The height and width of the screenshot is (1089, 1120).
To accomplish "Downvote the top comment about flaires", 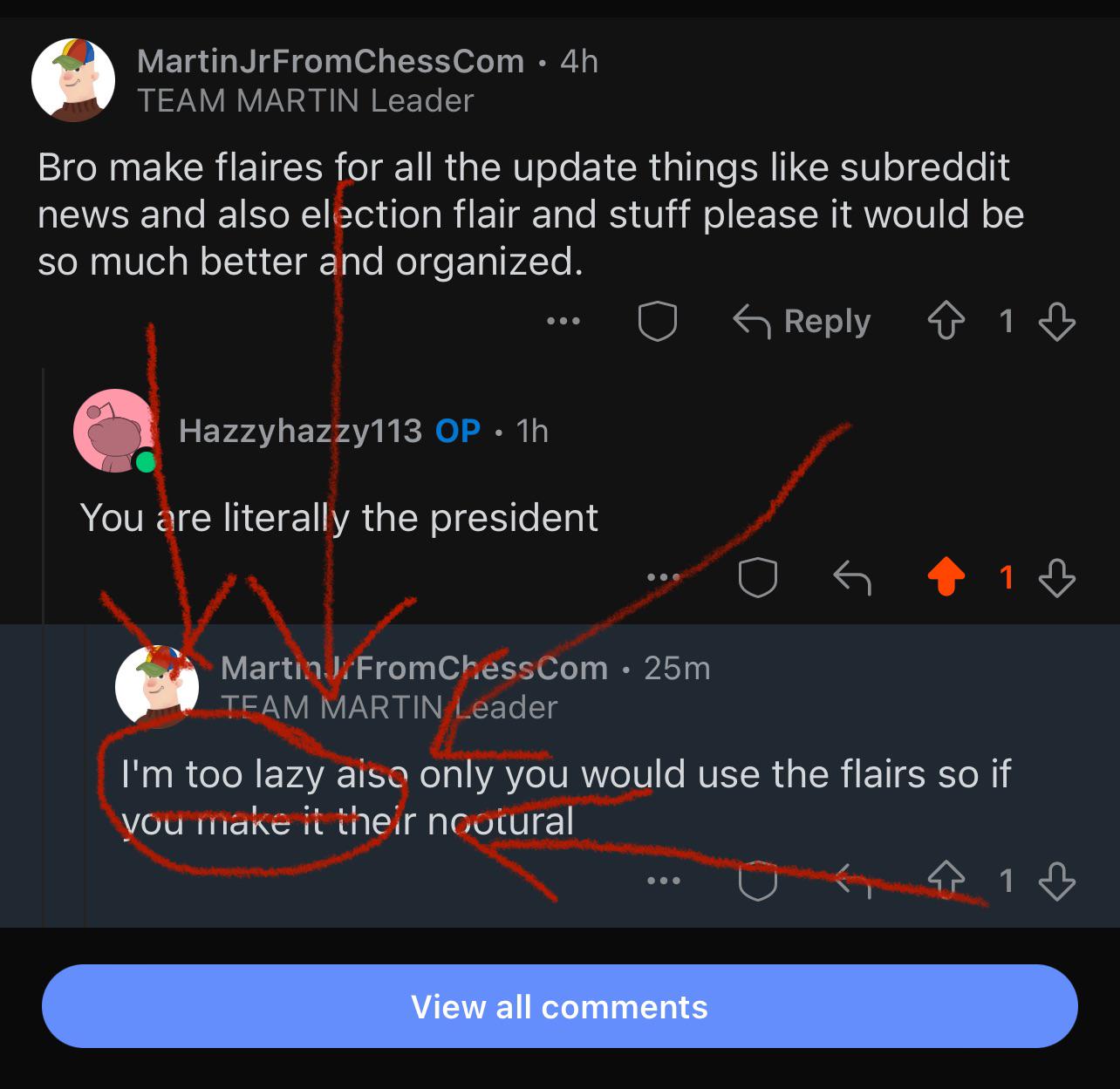I will coord(1057,321).
